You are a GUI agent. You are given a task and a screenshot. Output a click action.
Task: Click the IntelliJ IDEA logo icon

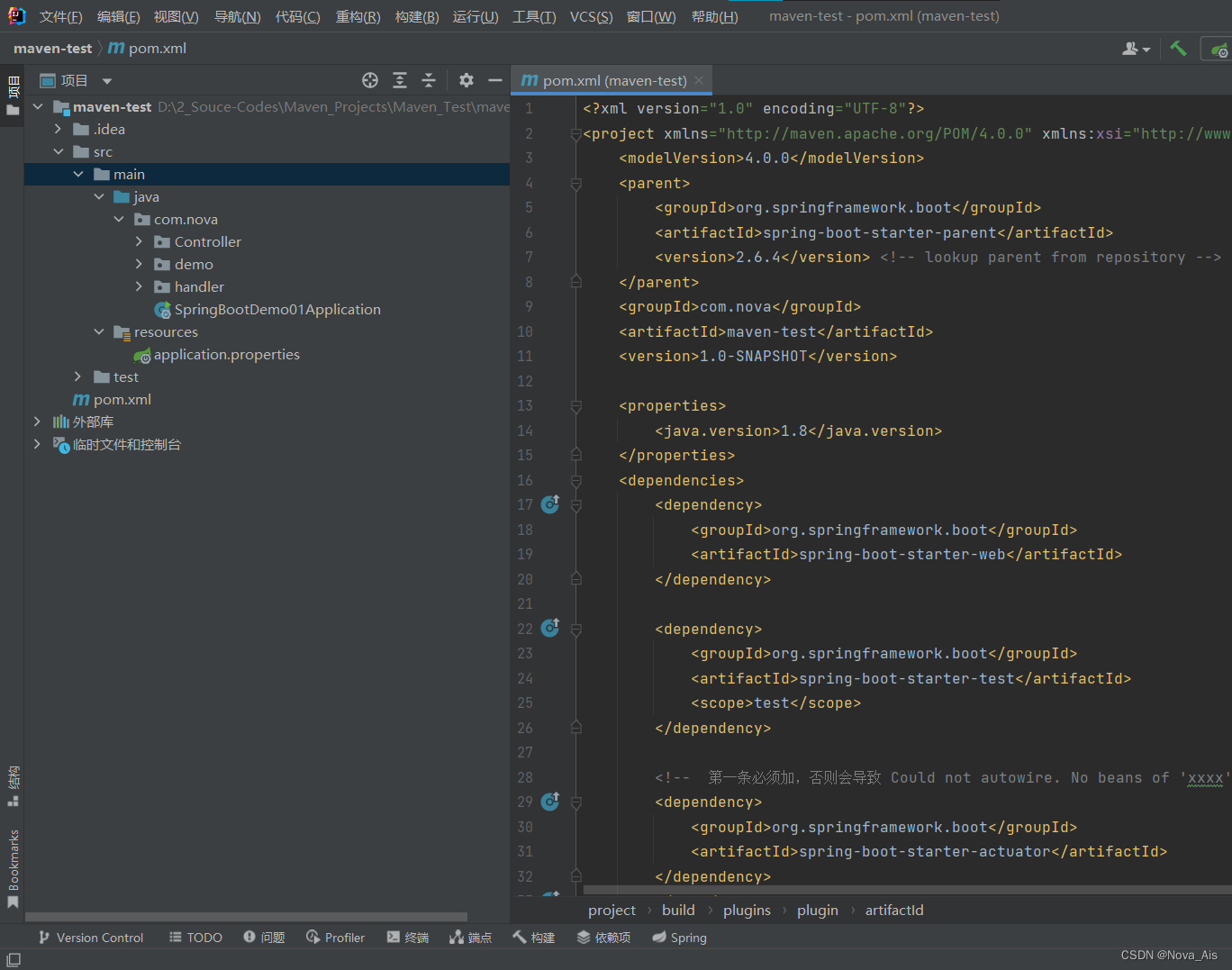click(x=17, y=15)
